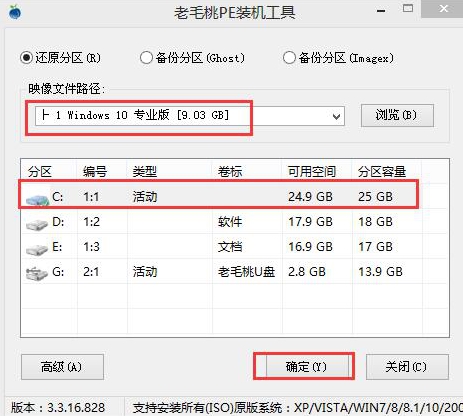
Task: Close the window with the X button
Action: tap(443, 9)
